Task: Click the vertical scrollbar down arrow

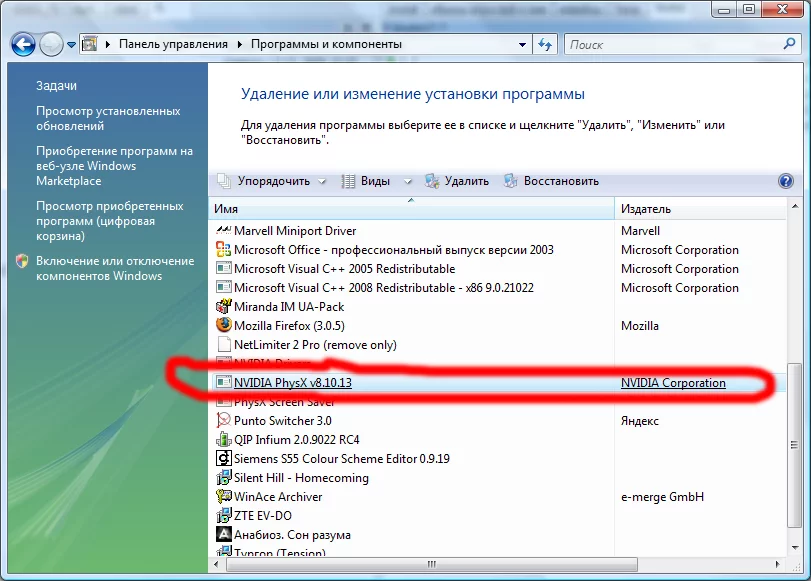Action: (794, 547)
